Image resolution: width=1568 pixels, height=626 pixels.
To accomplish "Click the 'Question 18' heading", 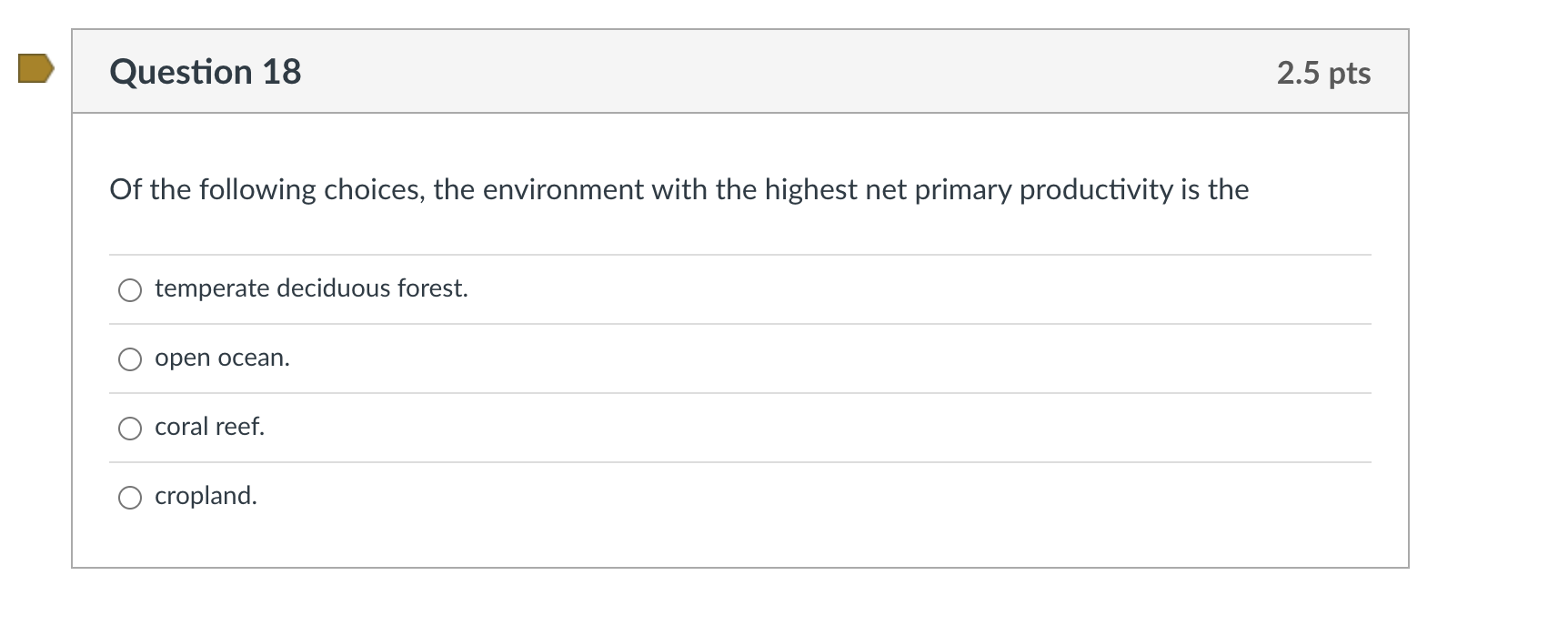I will [205, 72].
